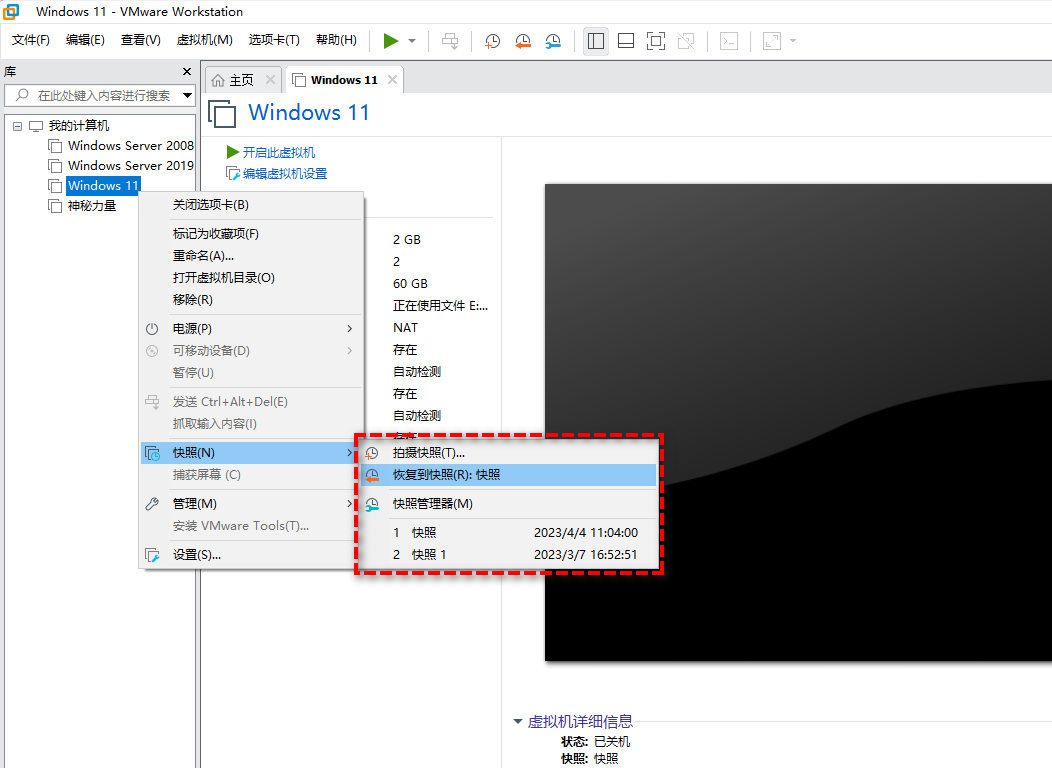Open the 编辑(E) menu

(x=85, y=40)
